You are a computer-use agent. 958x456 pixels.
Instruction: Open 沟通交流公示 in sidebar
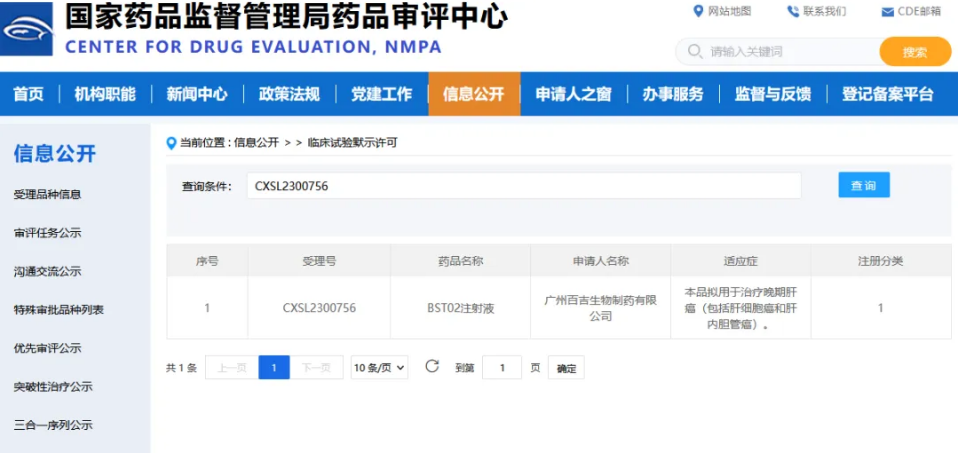48,271
